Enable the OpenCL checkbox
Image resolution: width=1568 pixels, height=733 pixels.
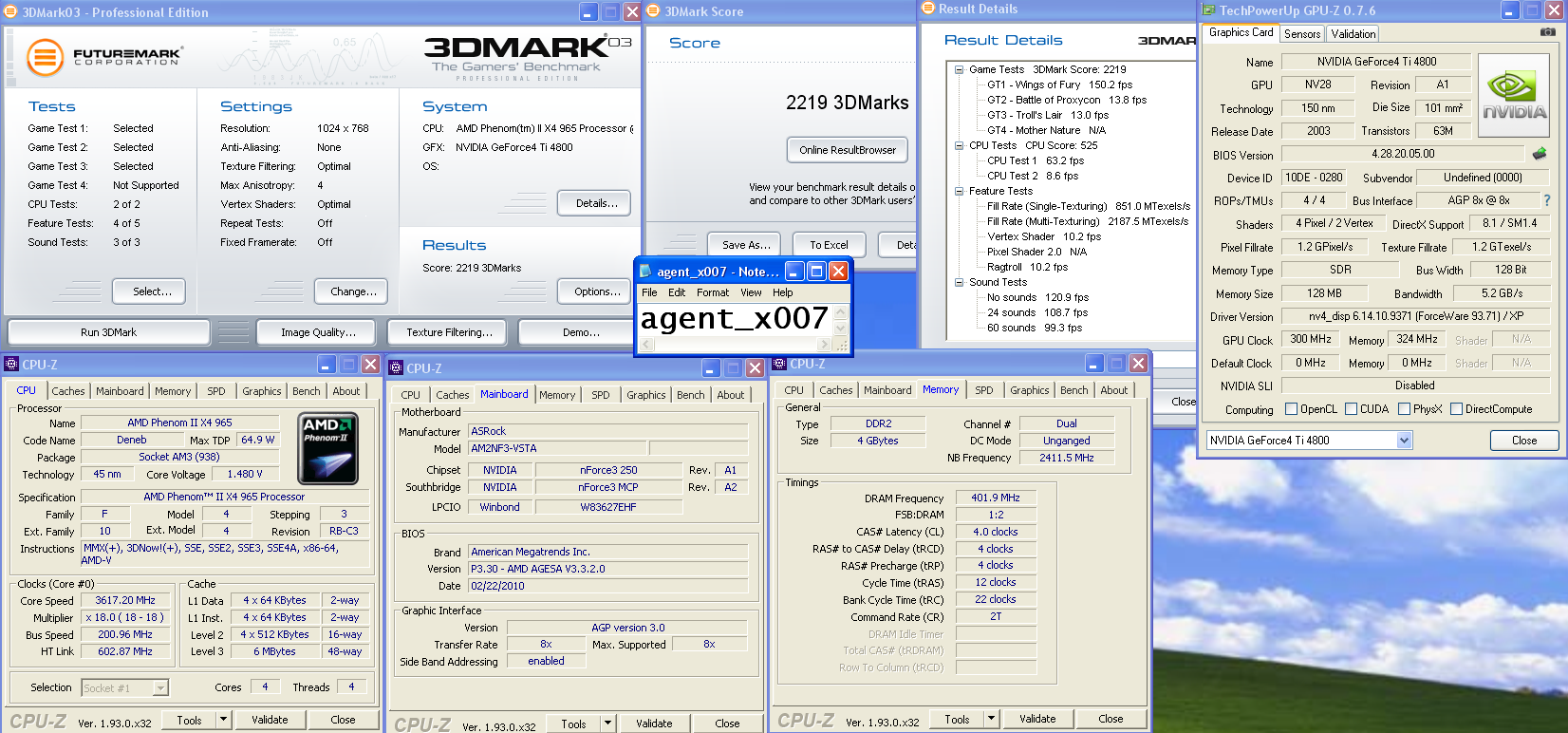(1291, 409)
